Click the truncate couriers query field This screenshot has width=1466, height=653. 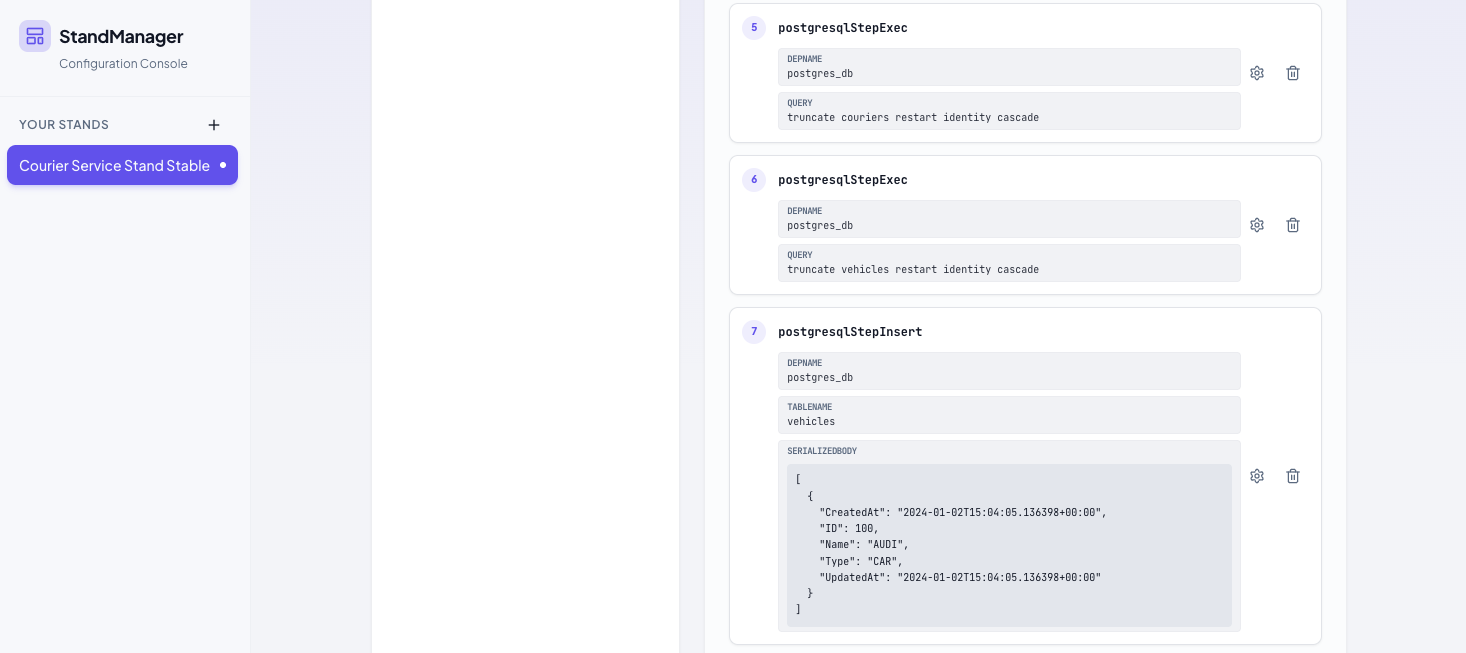tap(1008, 111)
